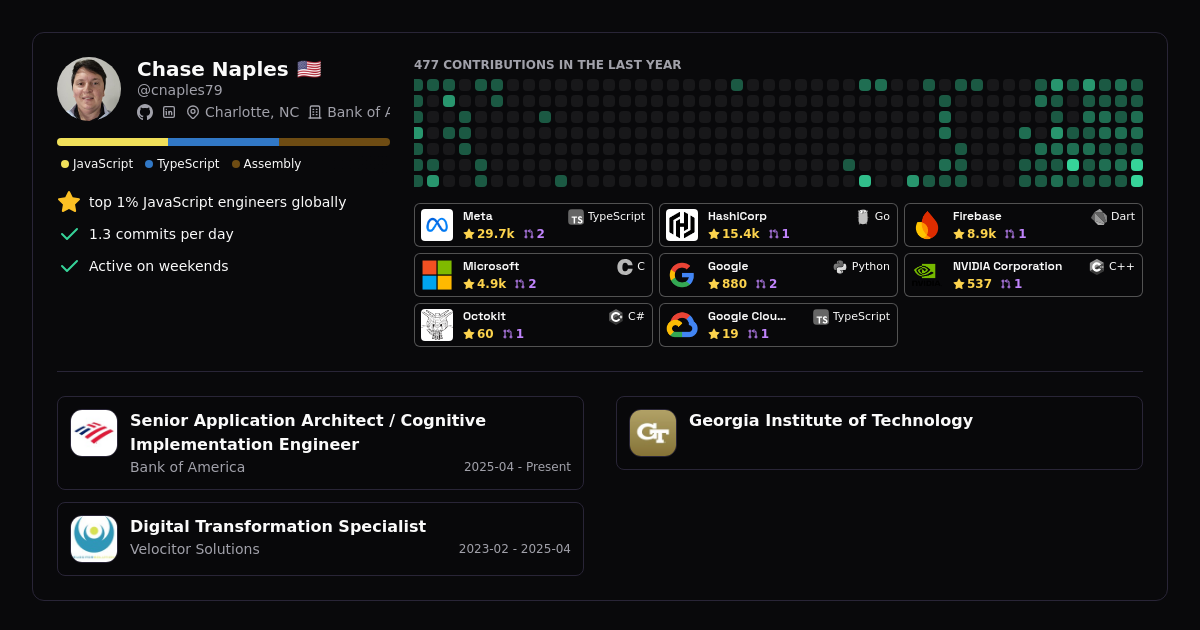Toggle the TypeScript legend dot
1200x630 pixels.
tap(150, 163)
